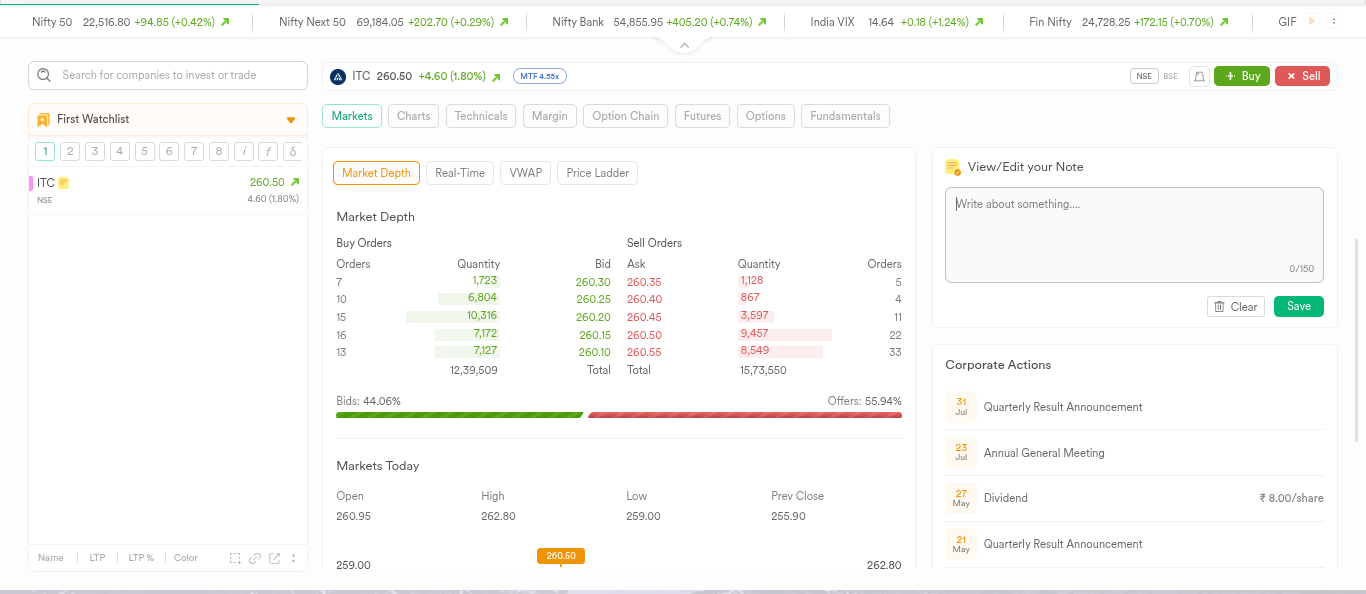Screen dimensions: 1366x594
Task: Click the green Buy button
Action: (1242, 76)
